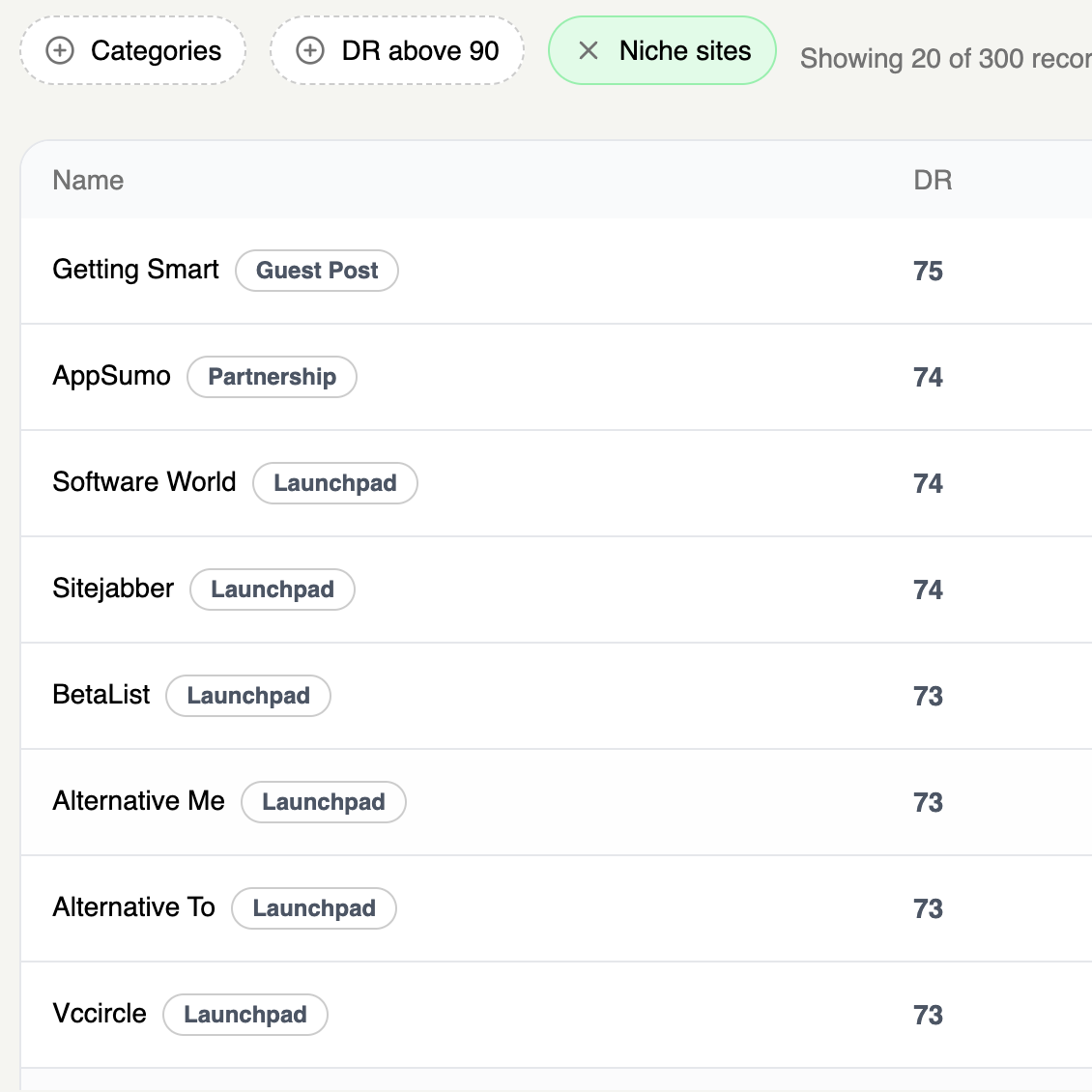Enable the DR above 90 filter
The width and height of the screenshot is (1092, 1092).
(x=419, y=51)
